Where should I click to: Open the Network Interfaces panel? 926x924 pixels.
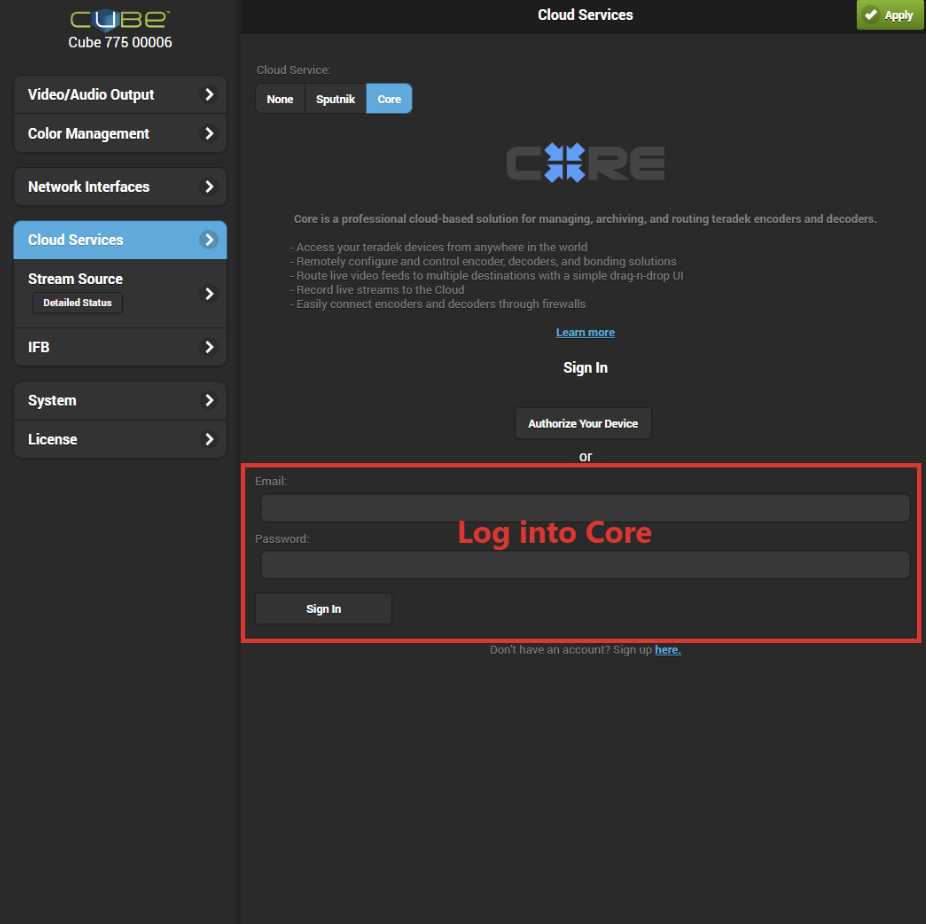click(x=119, y=186)
